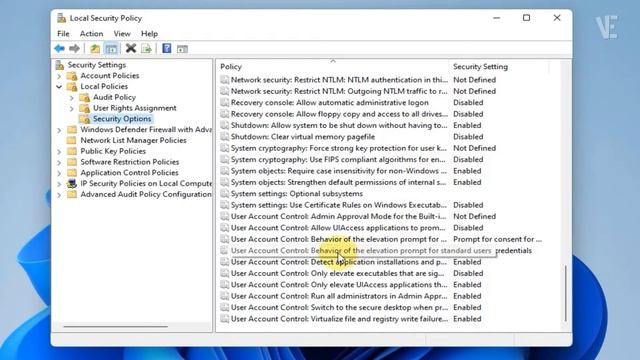The height and width of the screenshot is (360, 640).
Task: Expand the IP Security Policies node
Action: [x=59, y=184]
